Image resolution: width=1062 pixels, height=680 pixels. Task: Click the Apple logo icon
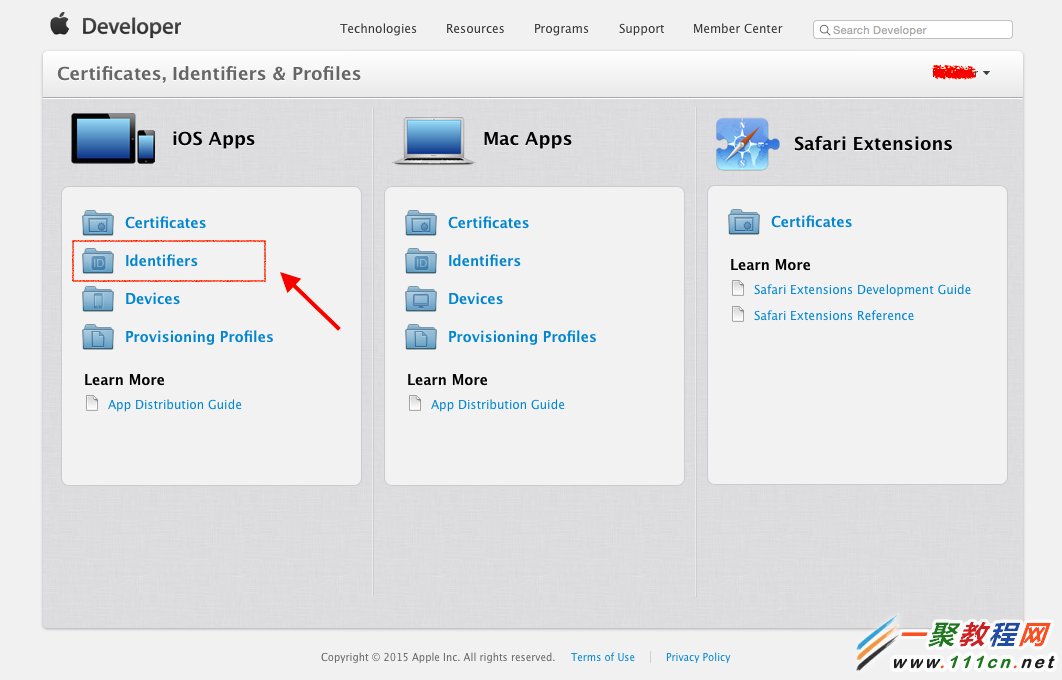[x=60, y=24]
